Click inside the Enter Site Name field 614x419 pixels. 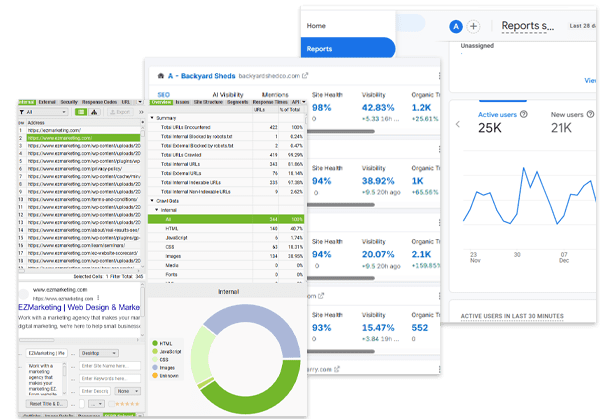coord(110,366)
